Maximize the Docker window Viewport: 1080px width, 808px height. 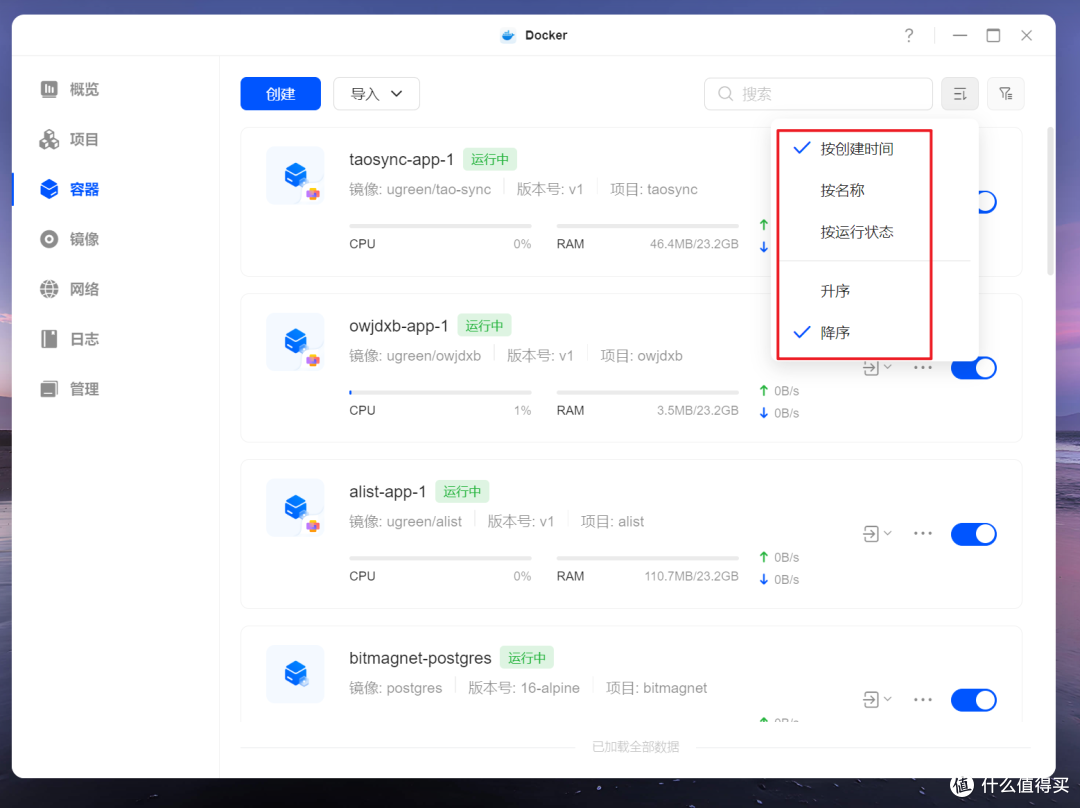click(x=993, y=35)
